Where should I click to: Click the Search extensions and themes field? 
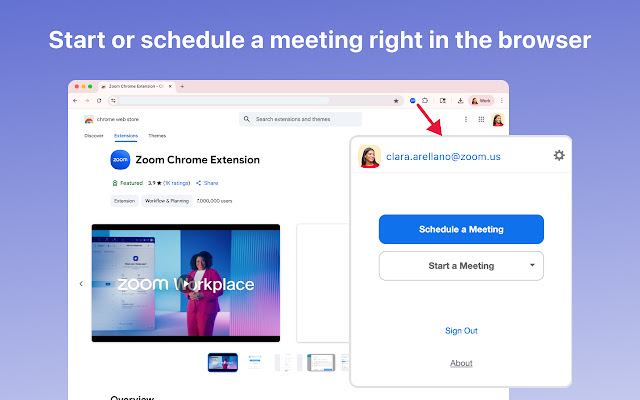click(300, 119)
